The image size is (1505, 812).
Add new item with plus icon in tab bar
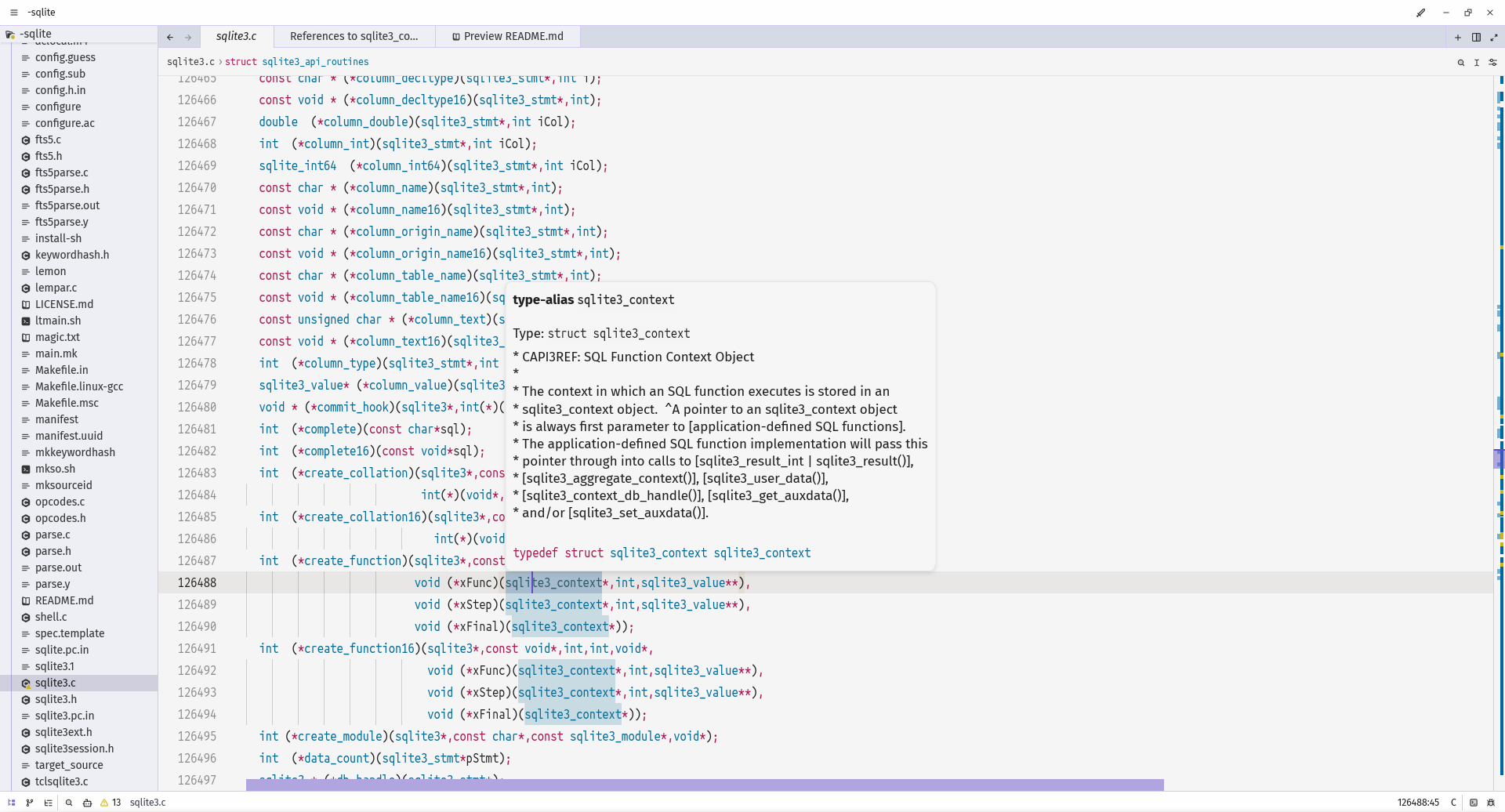pos(1458,37)
